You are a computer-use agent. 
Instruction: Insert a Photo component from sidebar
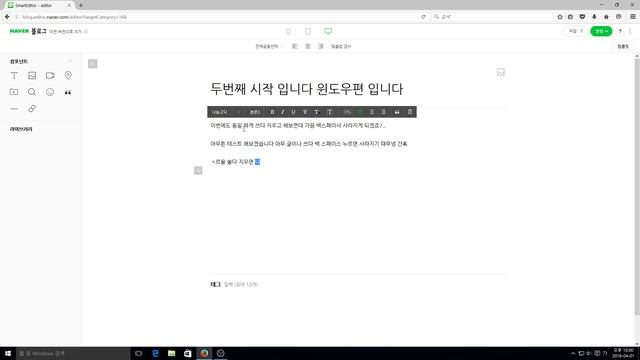coord(32,76)
